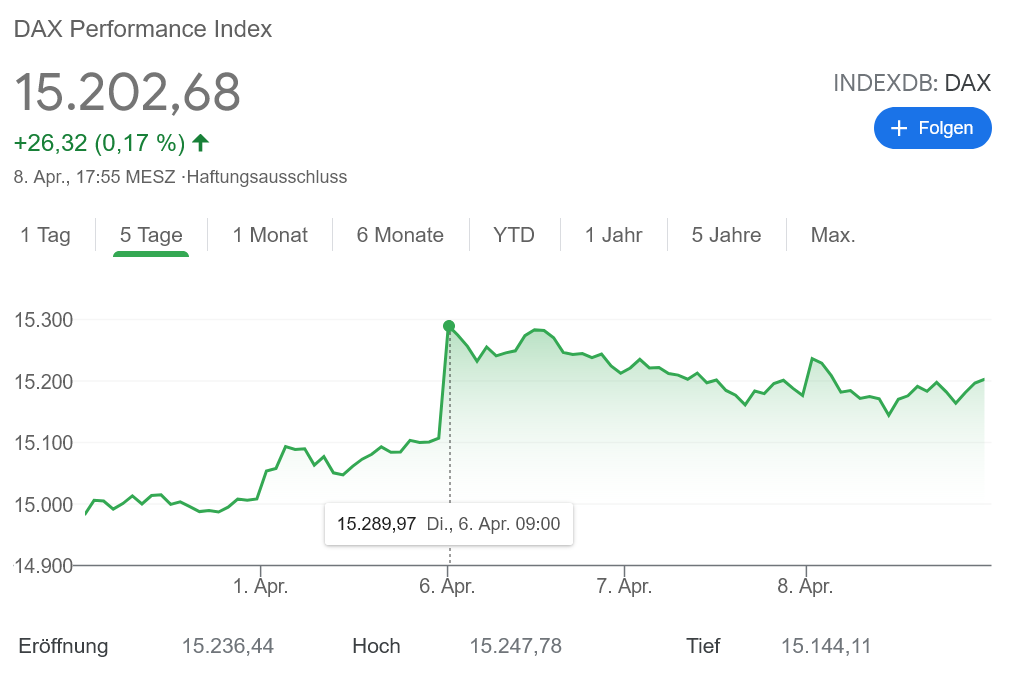Image resolution: width=1018 pixels, height=692 pixels.
Task: Select the YTD tab
Action: (x=514, y=235)
